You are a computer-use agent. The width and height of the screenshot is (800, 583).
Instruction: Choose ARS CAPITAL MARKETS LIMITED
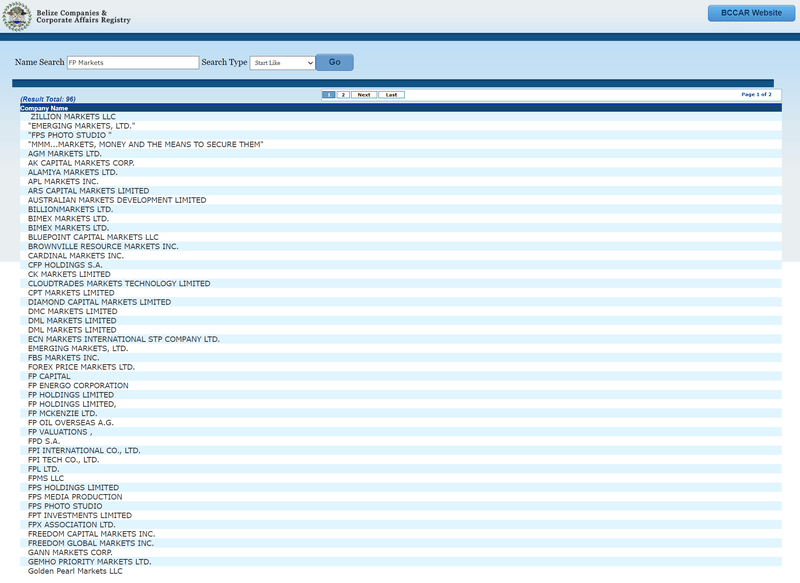89,191
